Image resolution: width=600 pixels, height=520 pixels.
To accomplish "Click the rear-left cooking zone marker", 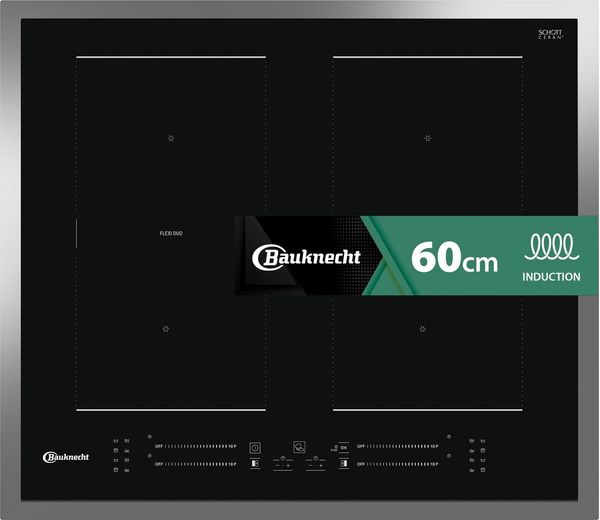I will point(171,138).
